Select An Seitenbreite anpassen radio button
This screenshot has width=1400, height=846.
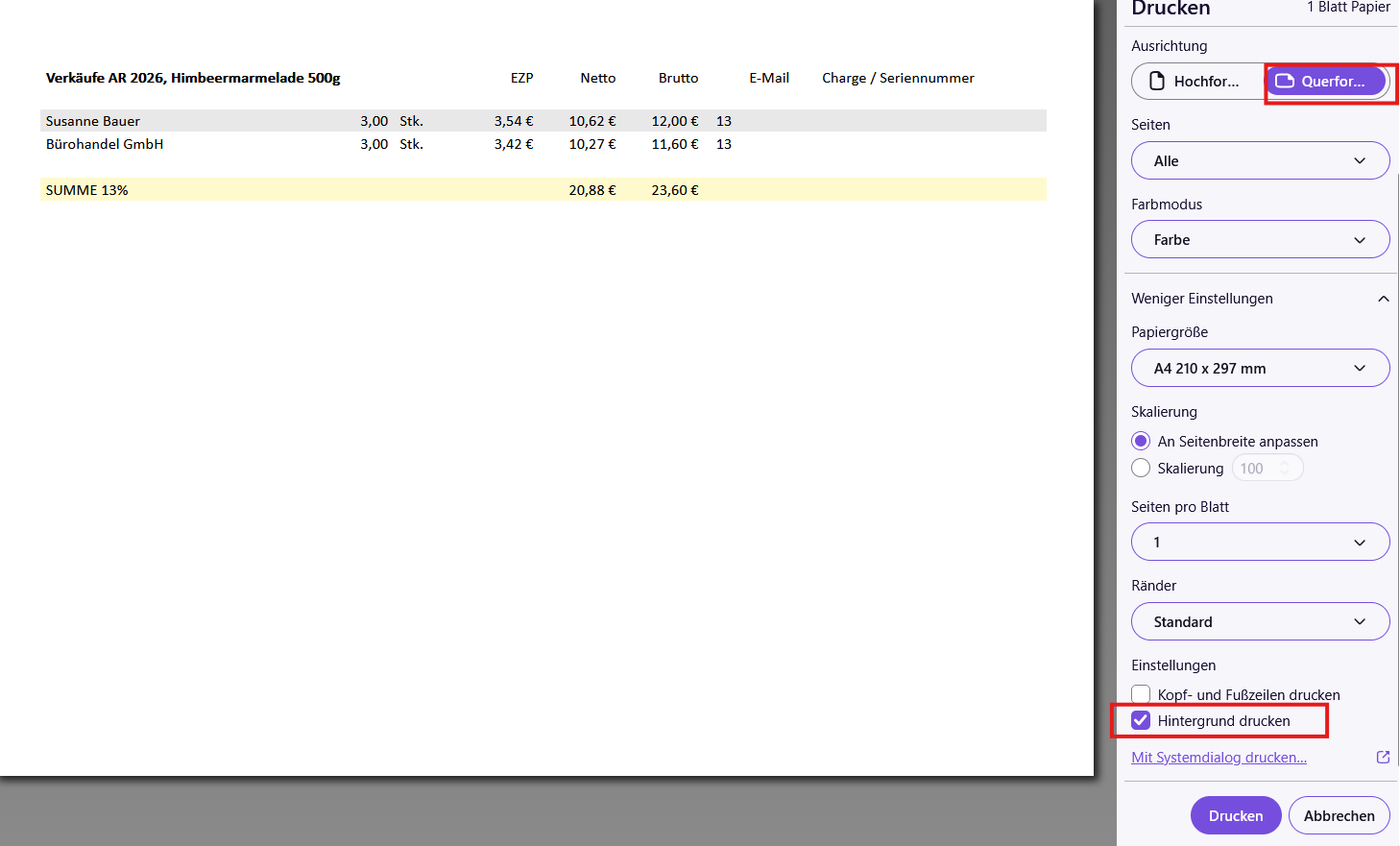pos(1141,442)
